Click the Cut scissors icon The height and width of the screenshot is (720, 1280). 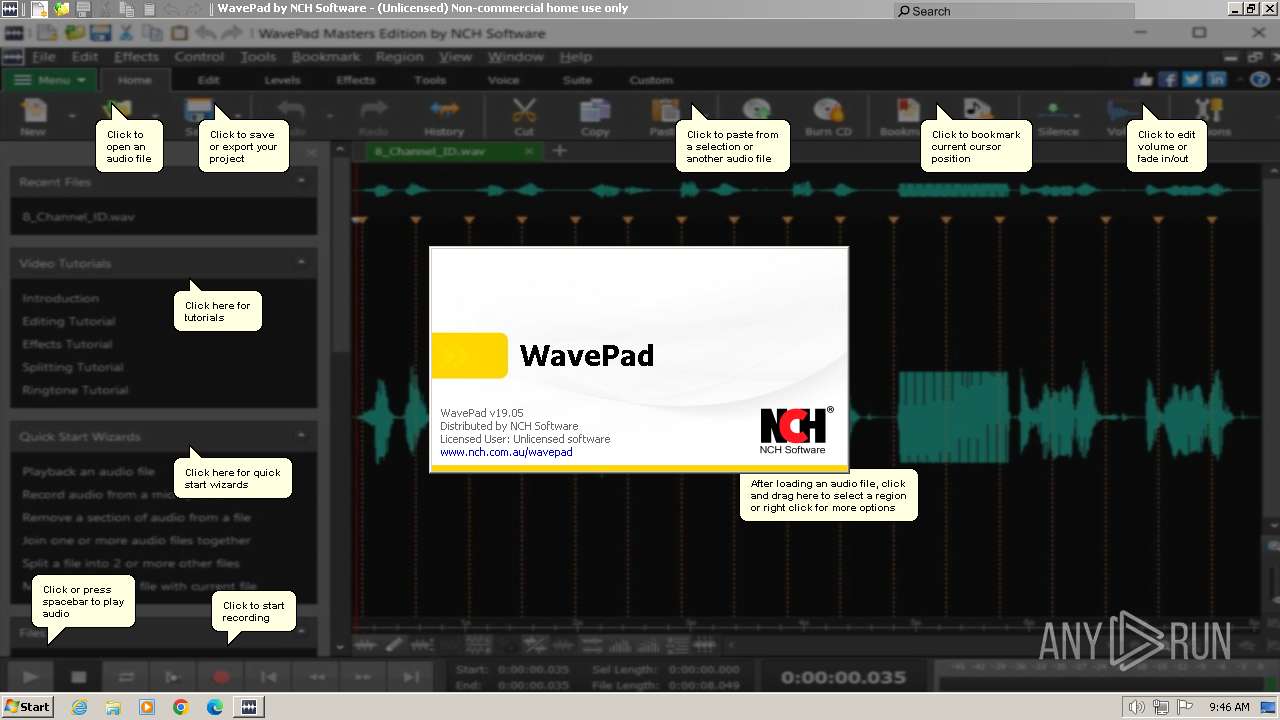pyautogui.click(x=524, y=115)
